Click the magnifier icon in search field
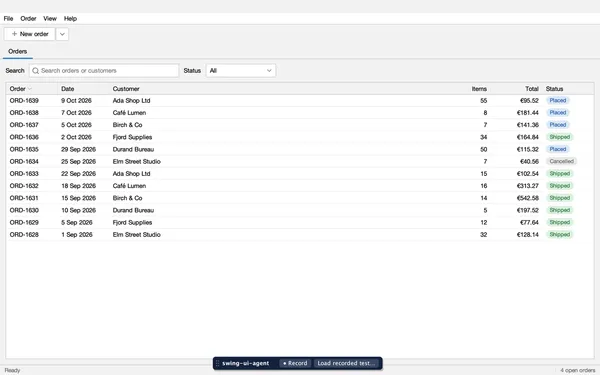 [x=36, y=70]
